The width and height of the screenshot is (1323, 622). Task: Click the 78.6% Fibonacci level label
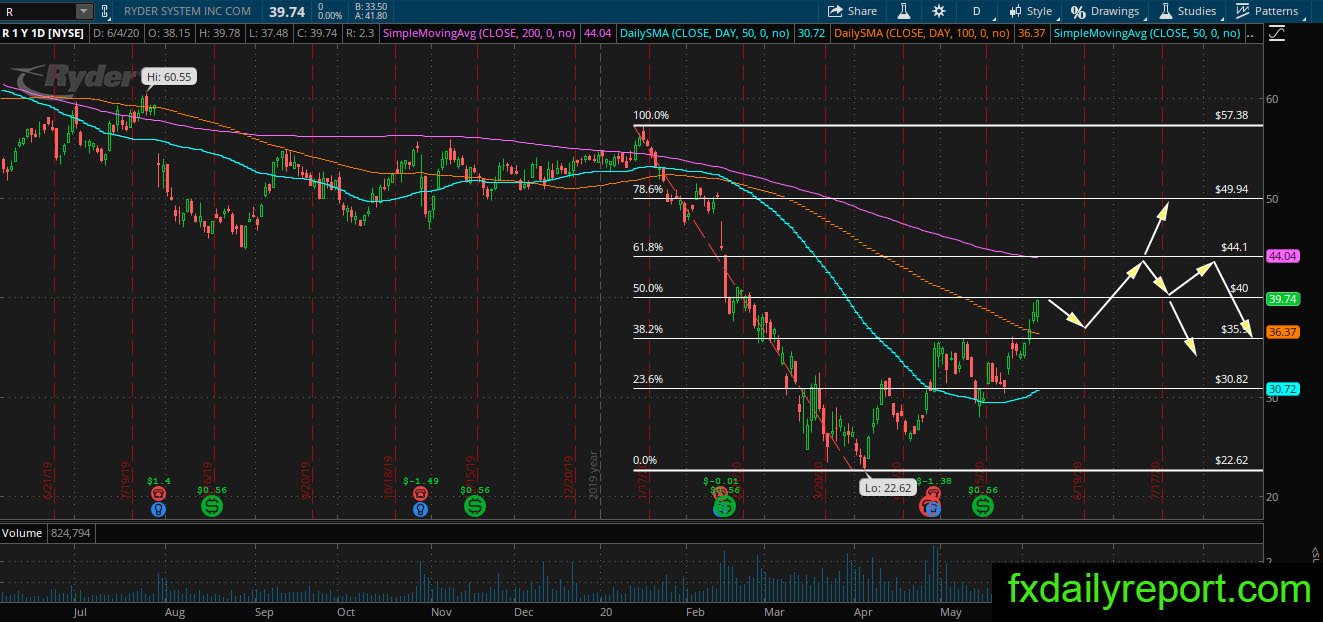648,189
